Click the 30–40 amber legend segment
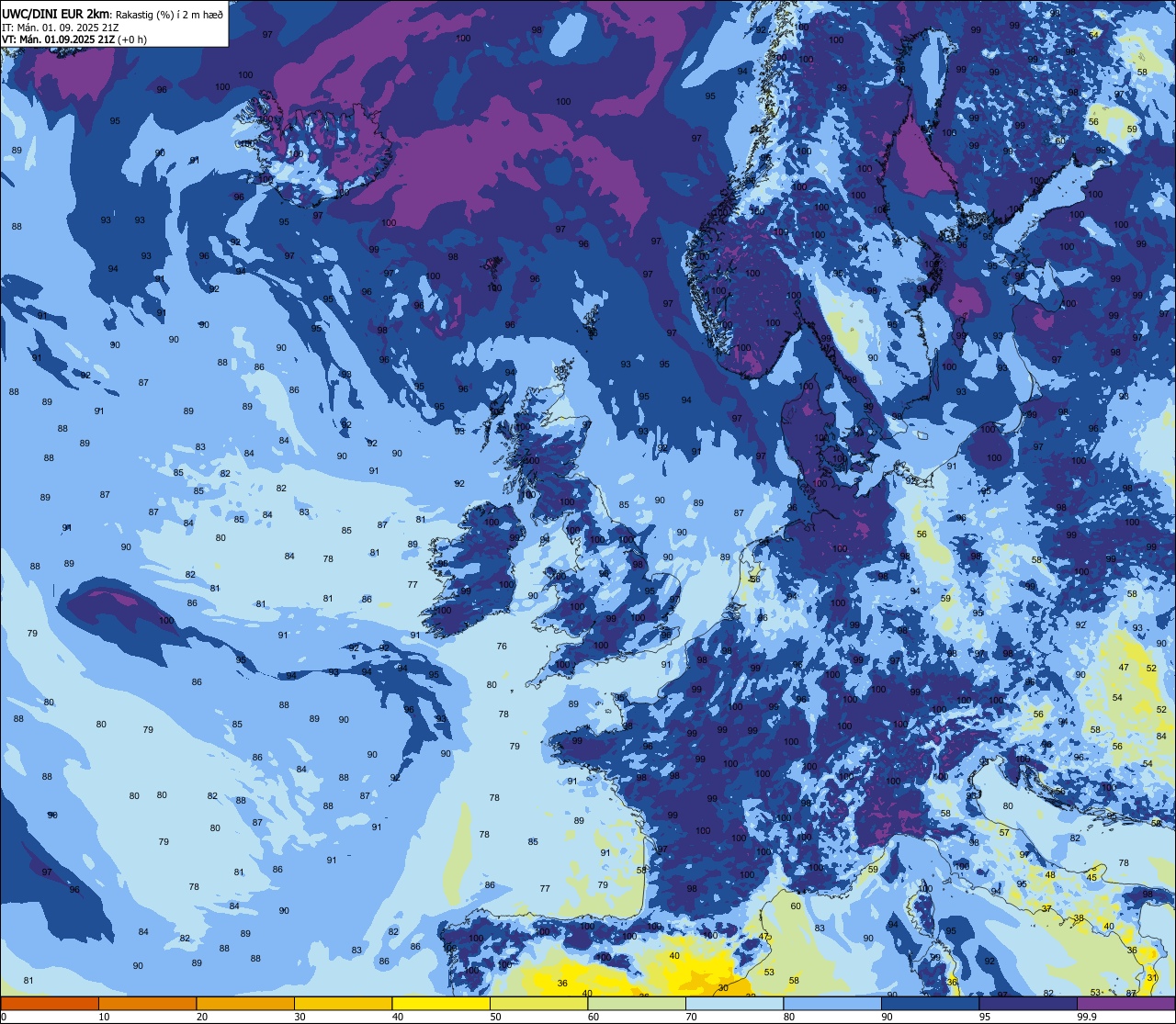Screen dimensions: 1176x1024 point(343,1004)
